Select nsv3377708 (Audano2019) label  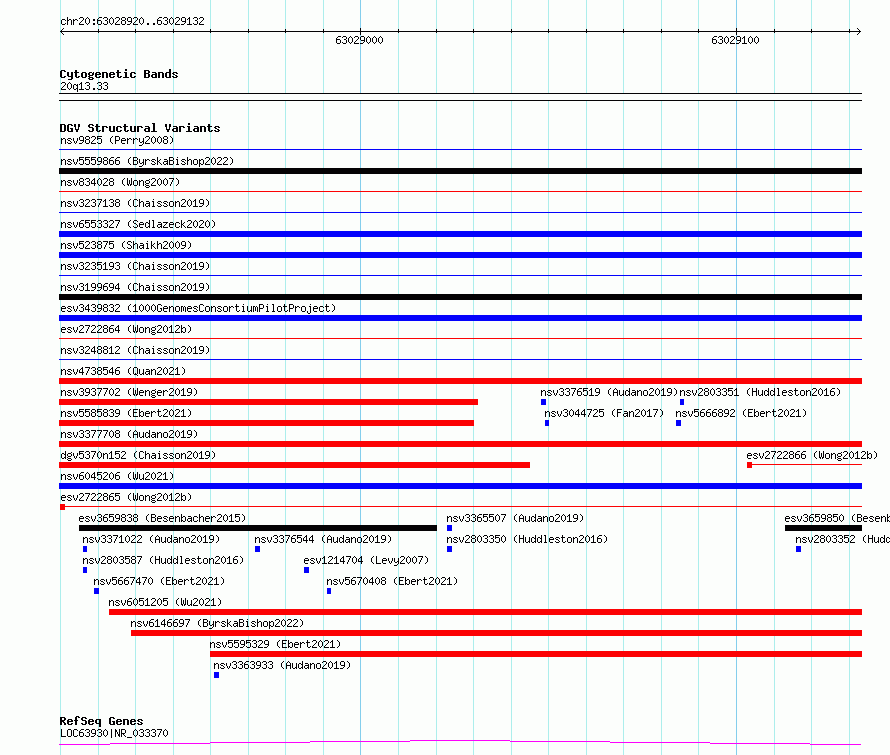(x=129, y=434)
